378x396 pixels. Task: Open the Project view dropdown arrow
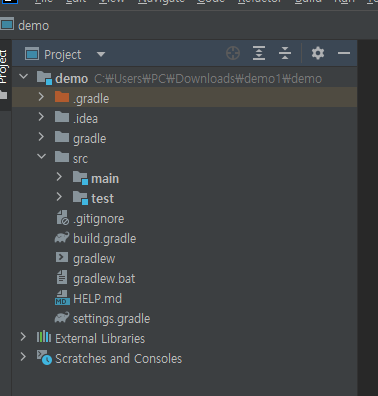click(x=101, y=54)
